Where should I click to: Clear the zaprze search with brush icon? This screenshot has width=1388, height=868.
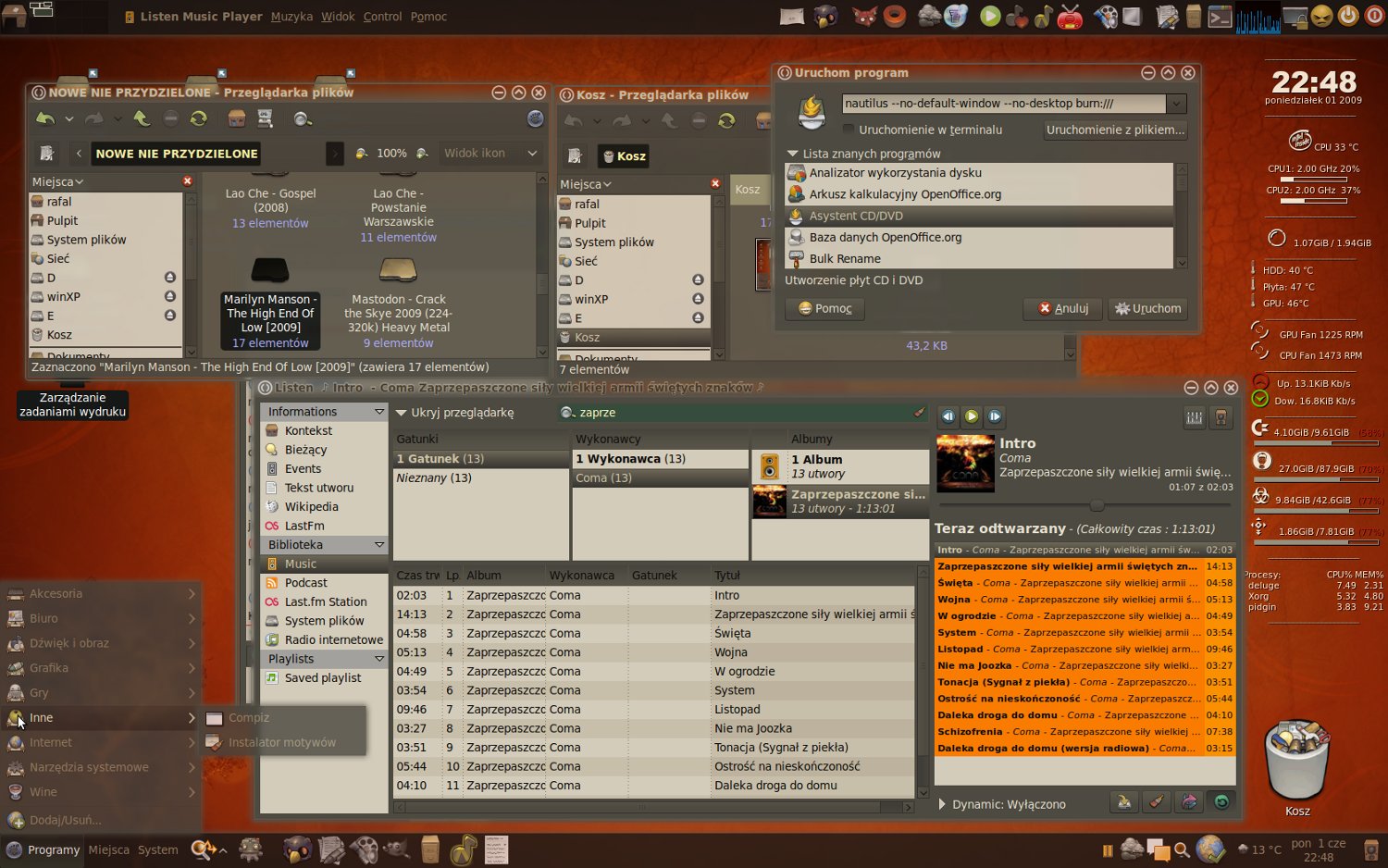pos(919,413)
